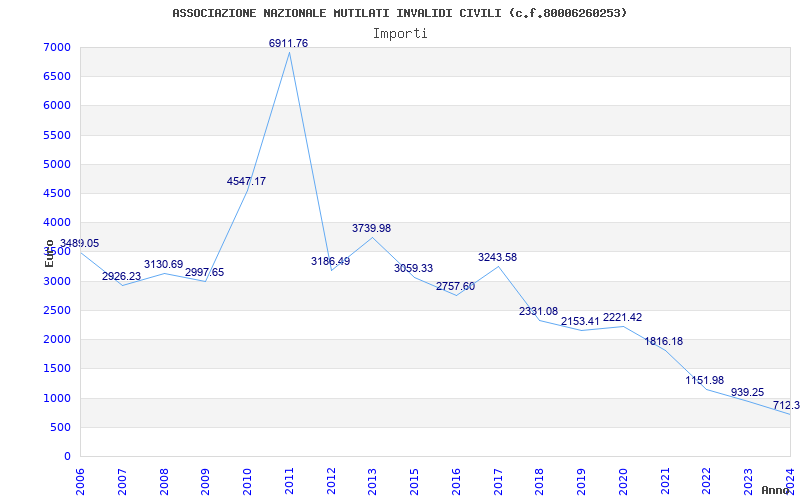Viewport: 800px width, 500px height.
Task: Click the 2997.65 data label
Action: pyautogui.click(x=205, y=272)
